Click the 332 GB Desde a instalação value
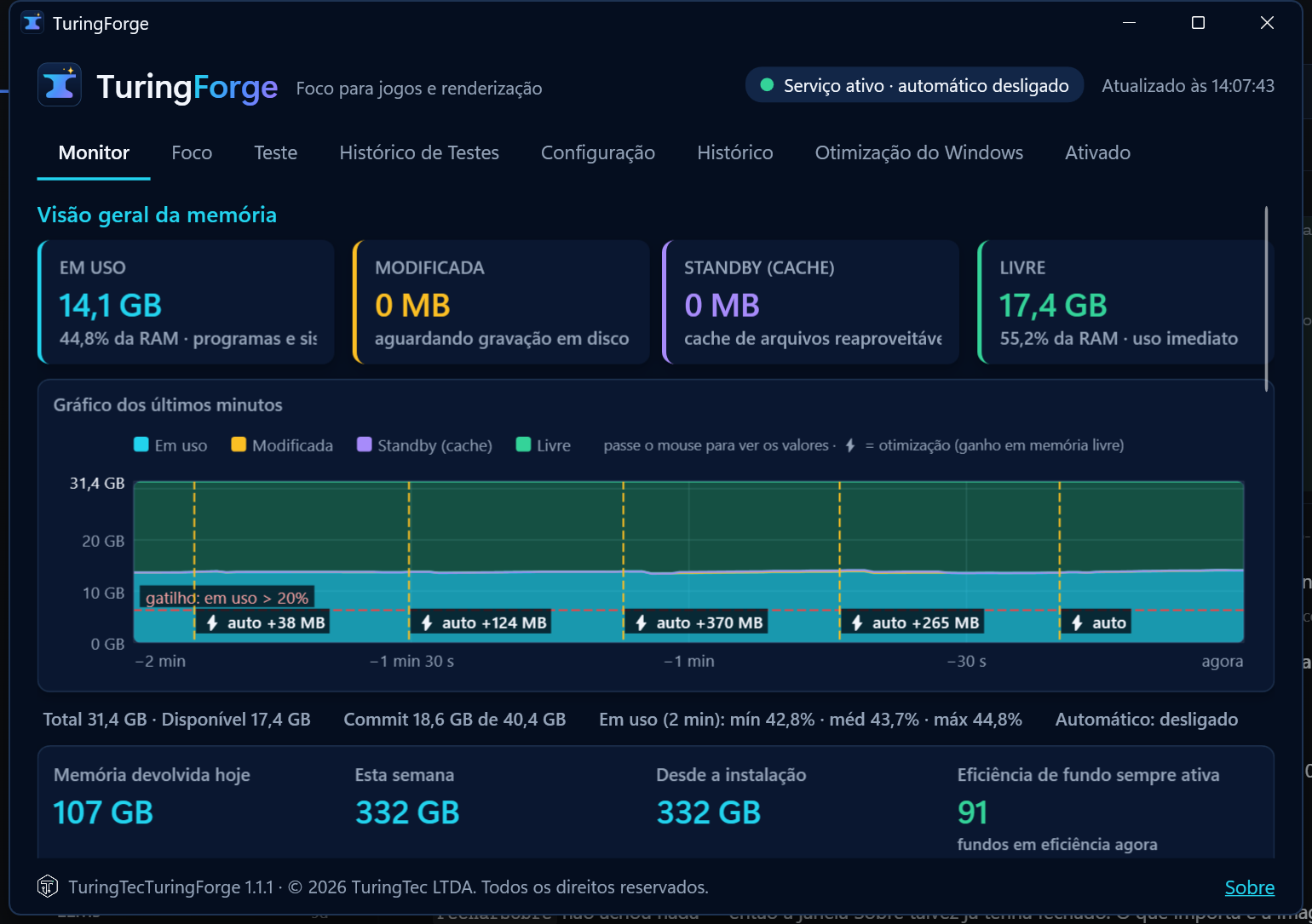The width and height of the screenshot is (1312, 924). 709,812
